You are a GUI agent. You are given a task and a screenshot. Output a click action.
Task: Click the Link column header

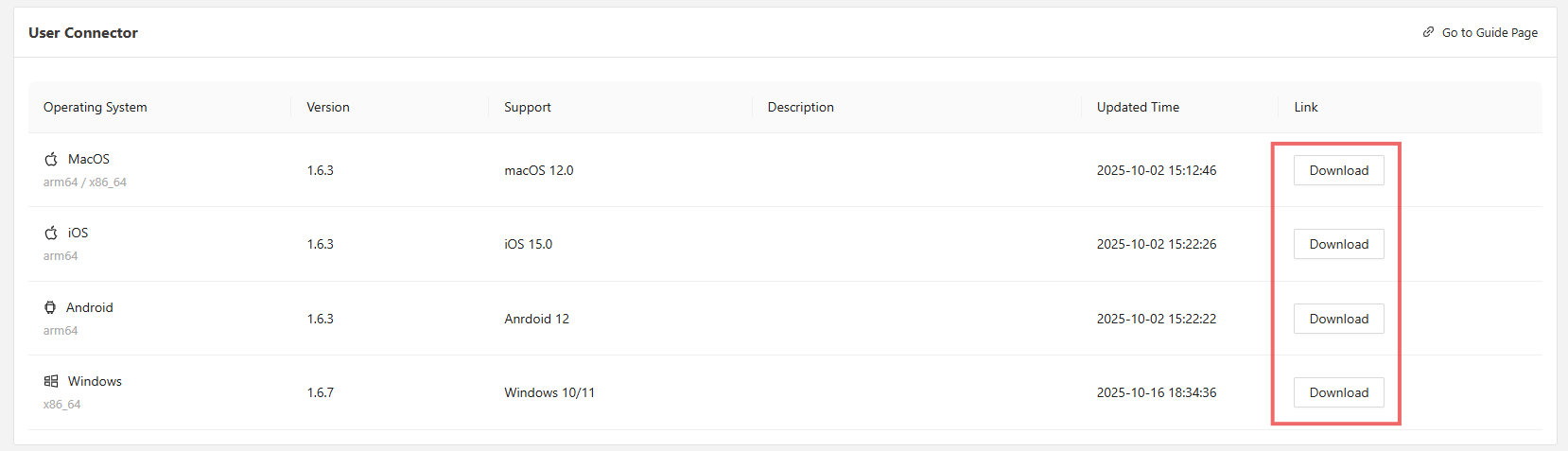1306,107
